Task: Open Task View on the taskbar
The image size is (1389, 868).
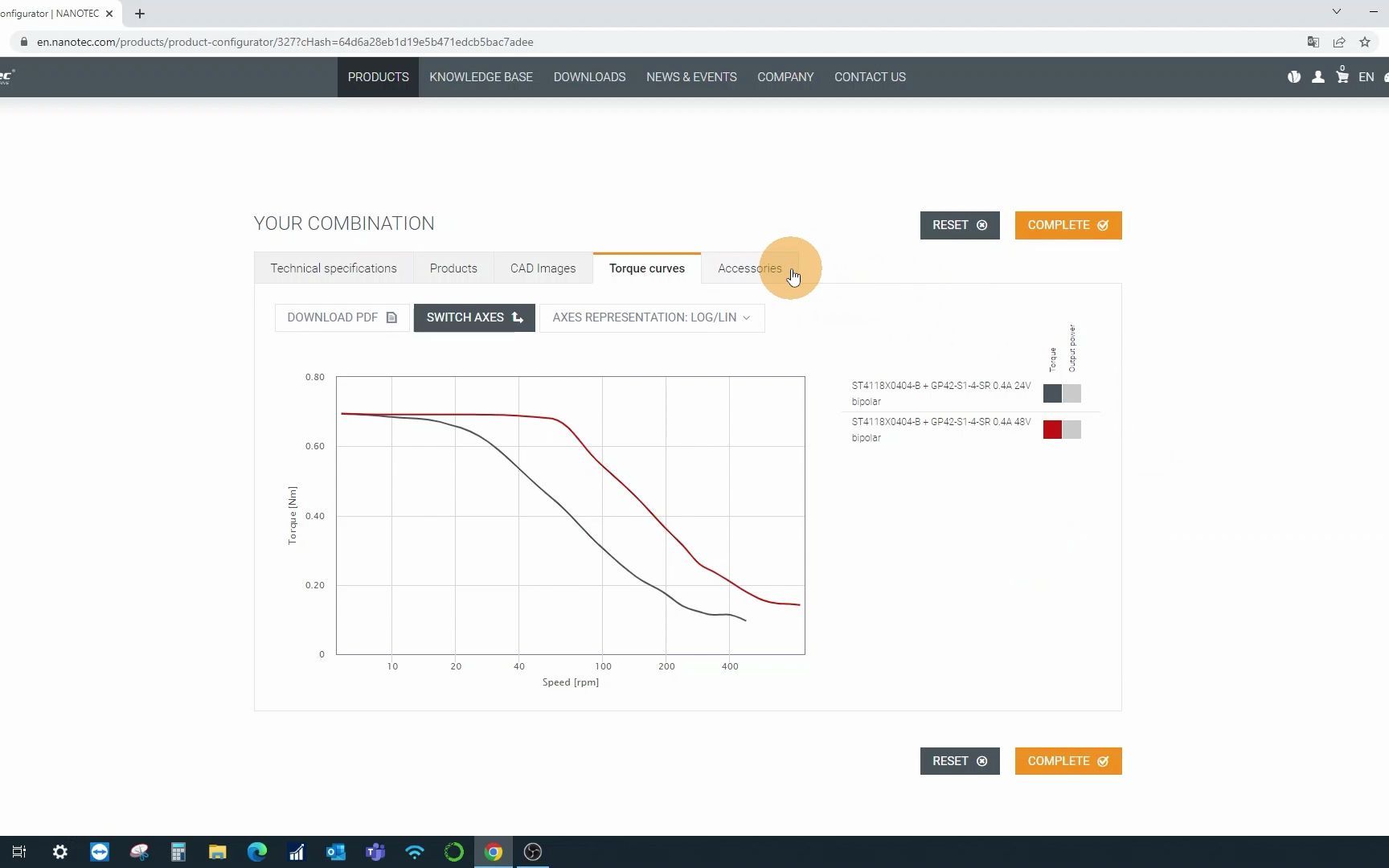Action: [x=19, y=852]
